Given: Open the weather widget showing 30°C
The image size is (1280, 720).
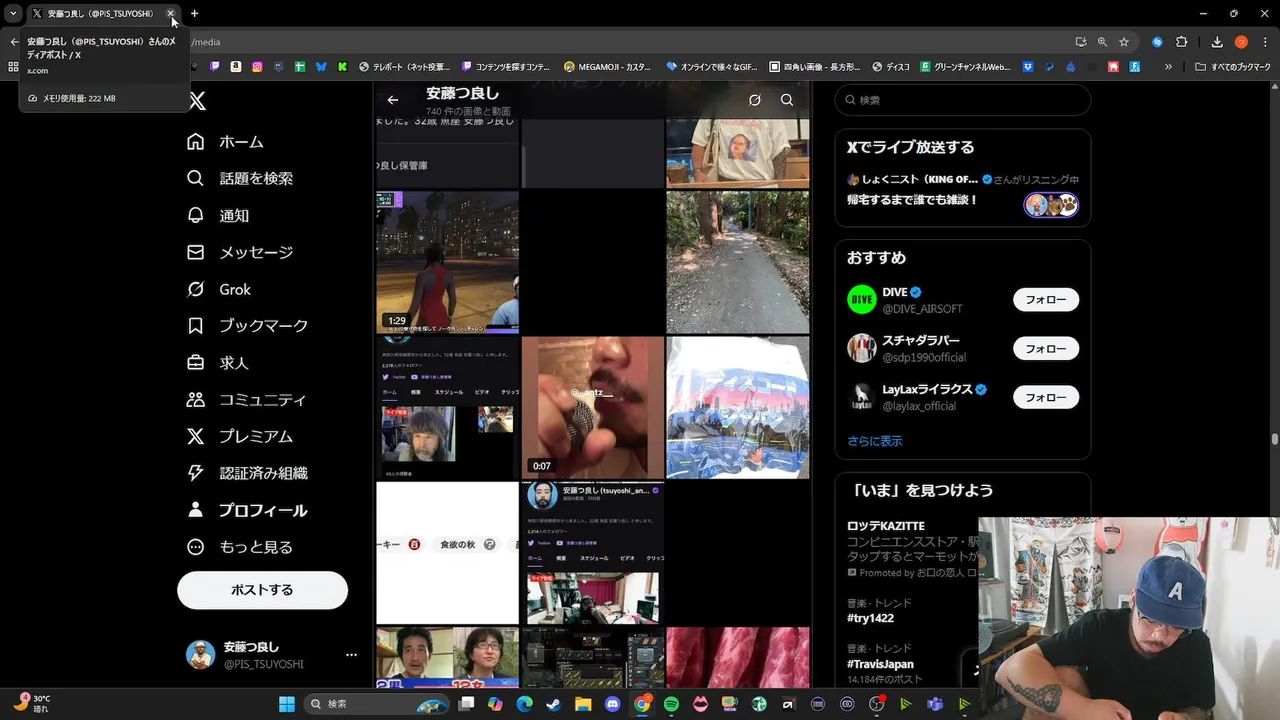Looking at the screenshot, I should 33,703.
